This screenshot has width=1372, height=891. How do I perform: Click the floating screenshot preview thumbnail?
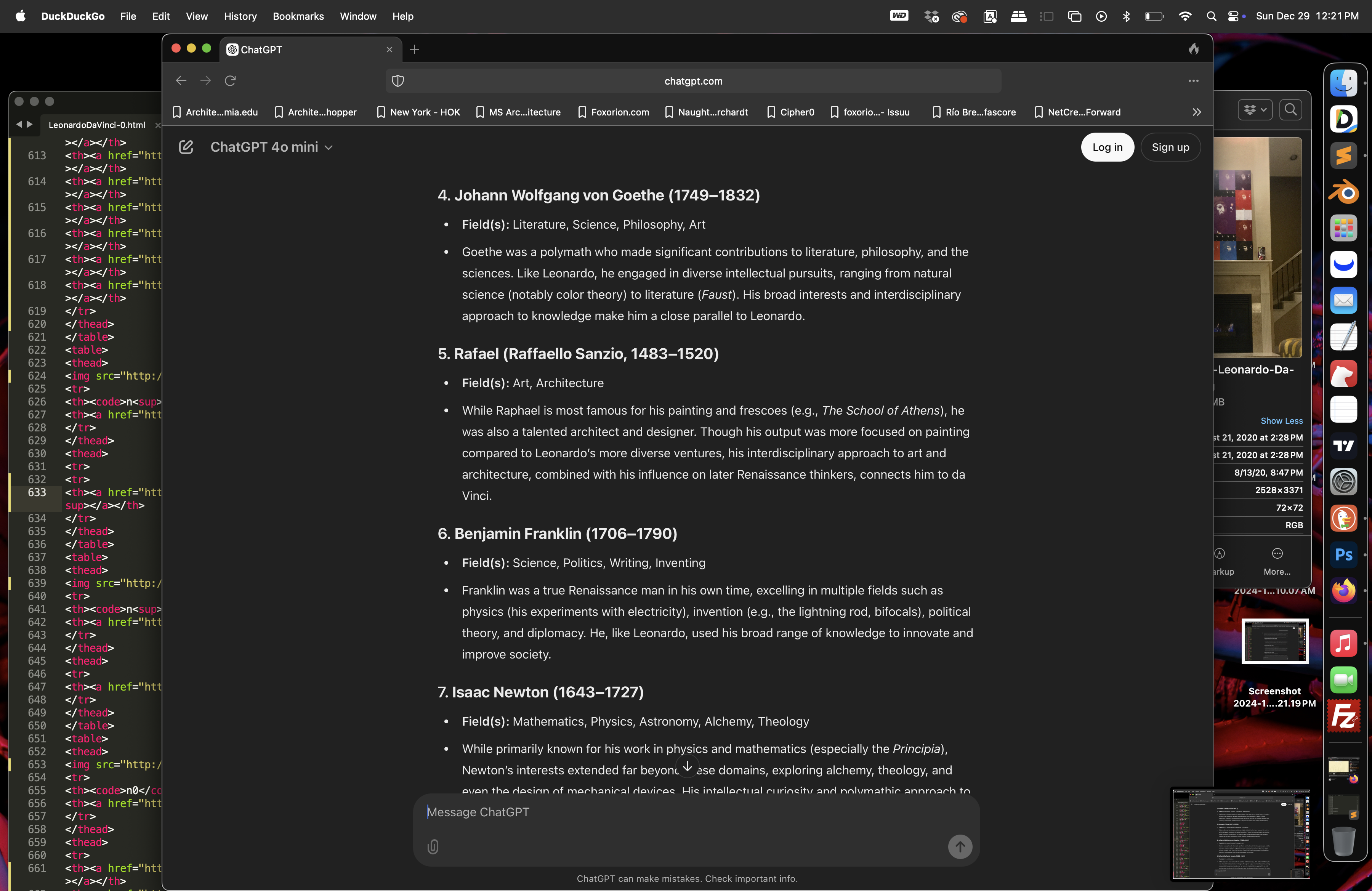pyautogui.click(x=1241, y=833)
